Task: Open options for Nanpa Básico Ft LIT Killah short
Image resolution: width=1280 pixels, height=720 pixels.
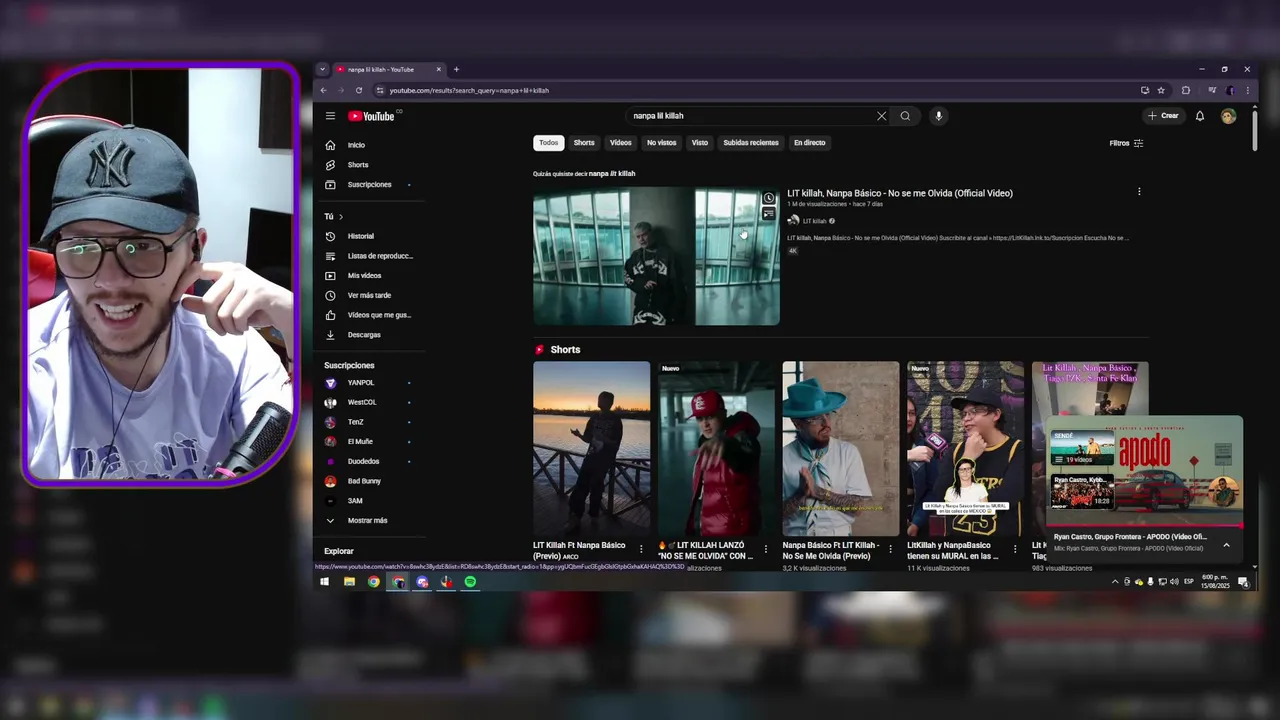Action: (x=890, y=549)
